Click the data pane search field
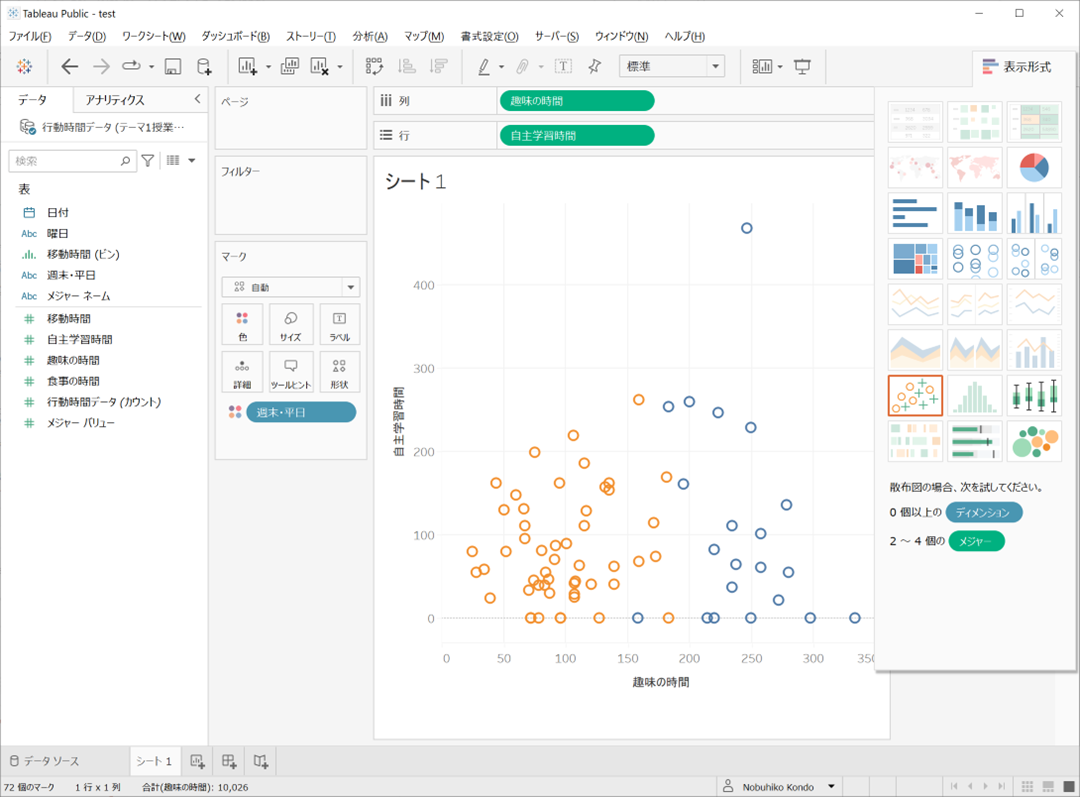This screenshot has height=797, width=1080. [72, 161]
